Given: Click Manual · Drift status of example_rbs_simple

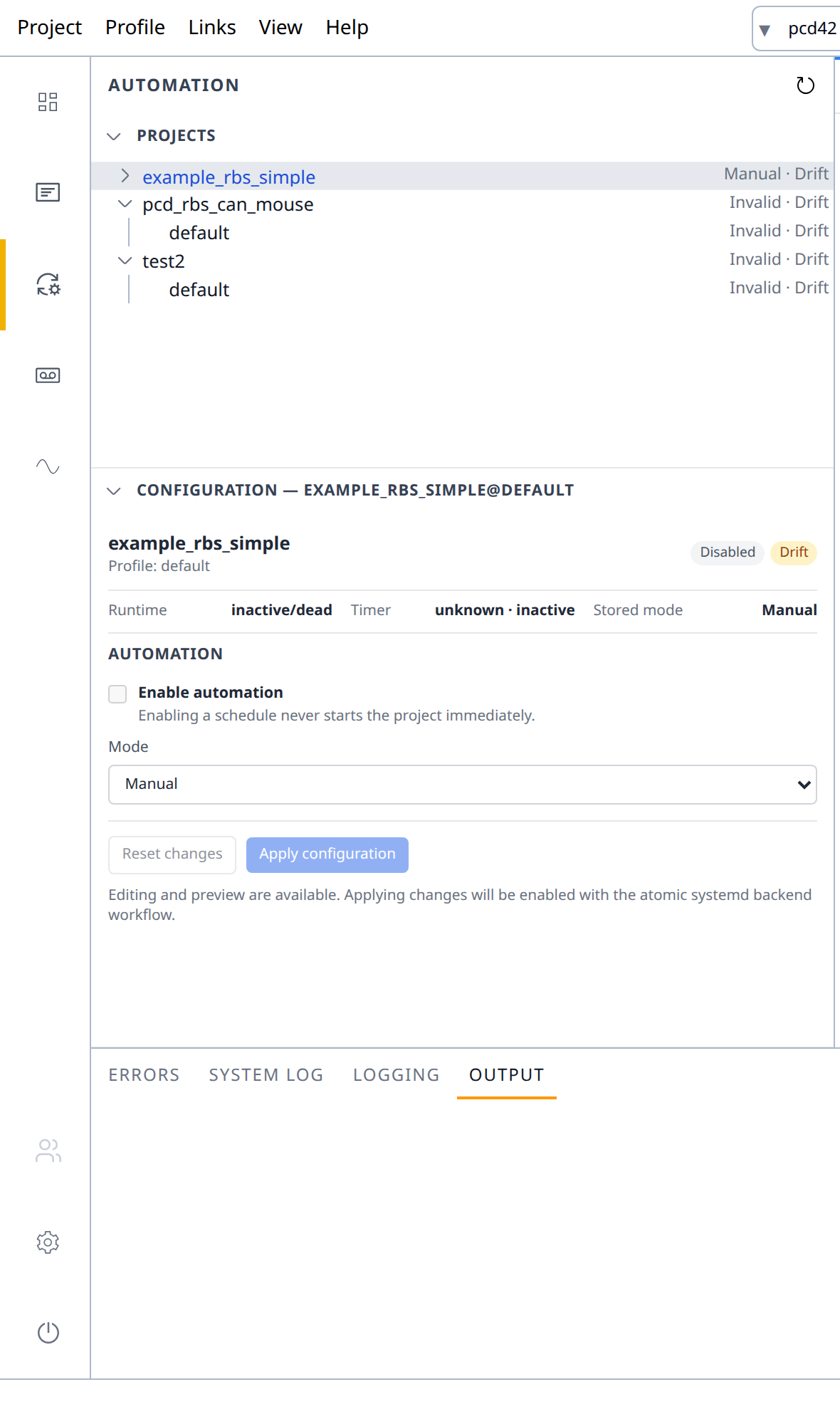Looking at the screenshot, I should (776, 174).
